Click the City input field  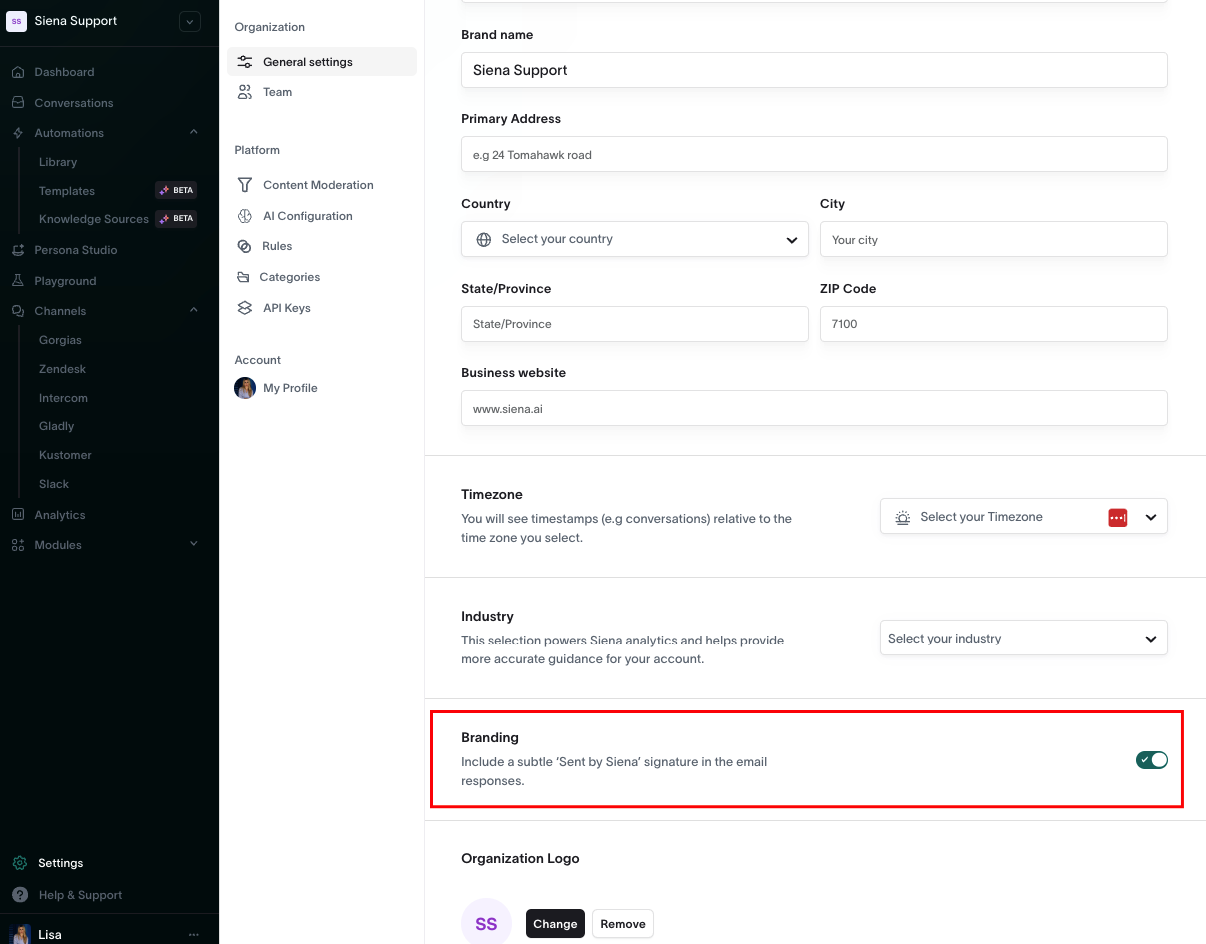click(x=994, y=239)
